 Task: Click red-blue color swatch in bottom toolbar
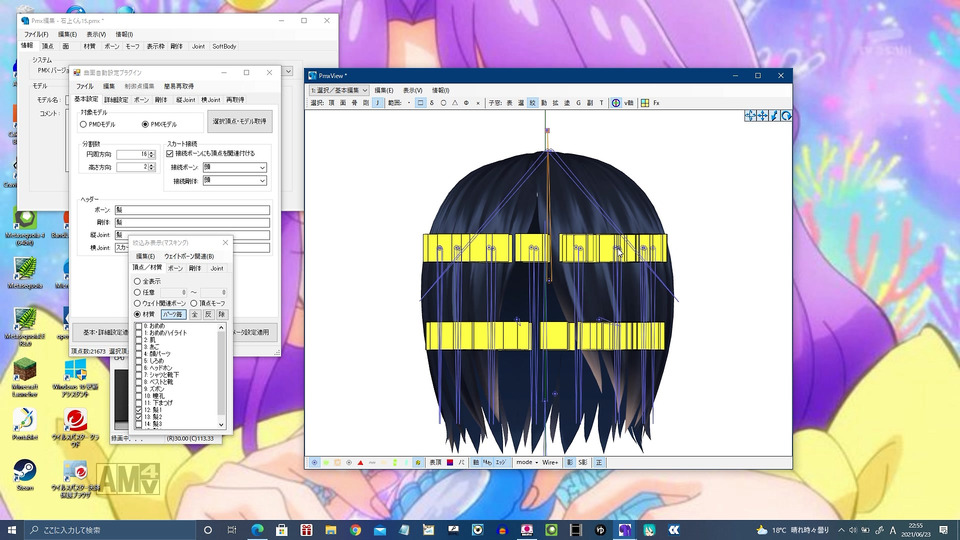(450, 462)
